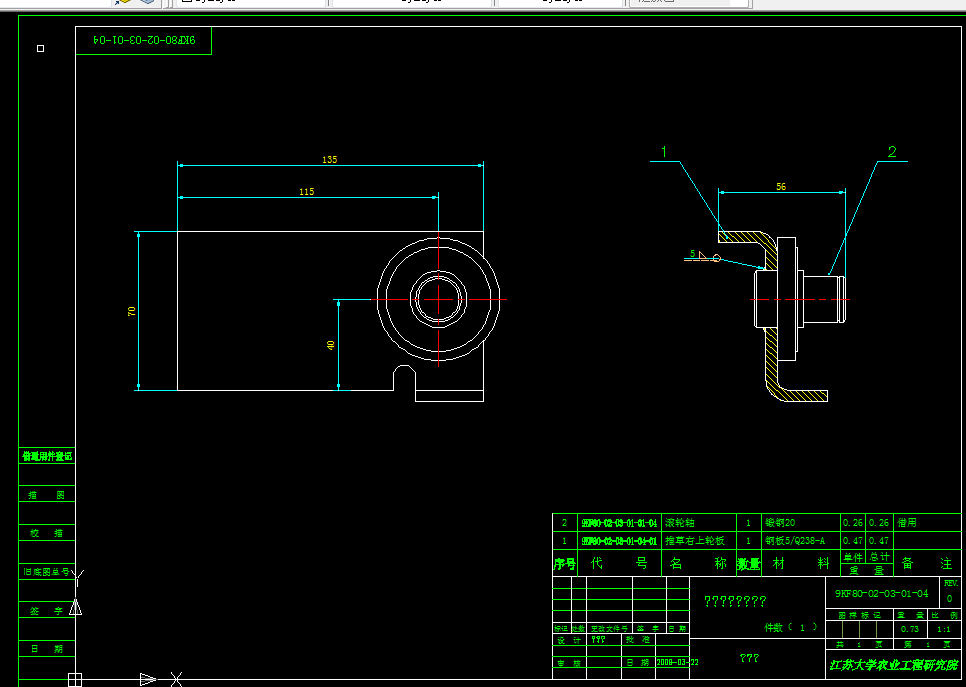Select the REV. label in the title block
Screen dimensions: 966x687
(951, 583)
